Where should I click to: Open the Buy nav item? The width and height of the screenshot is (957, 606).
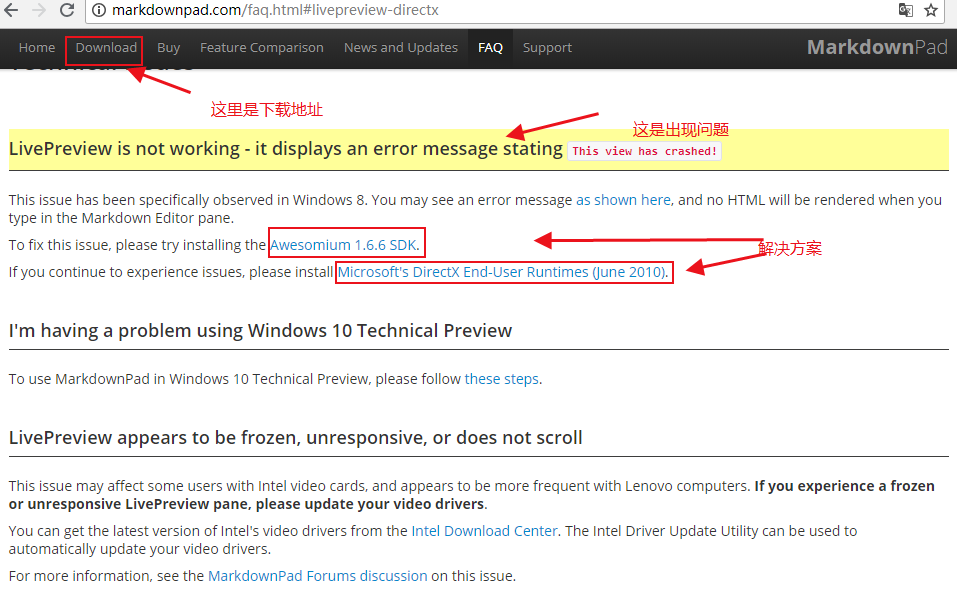click(168, 48)
